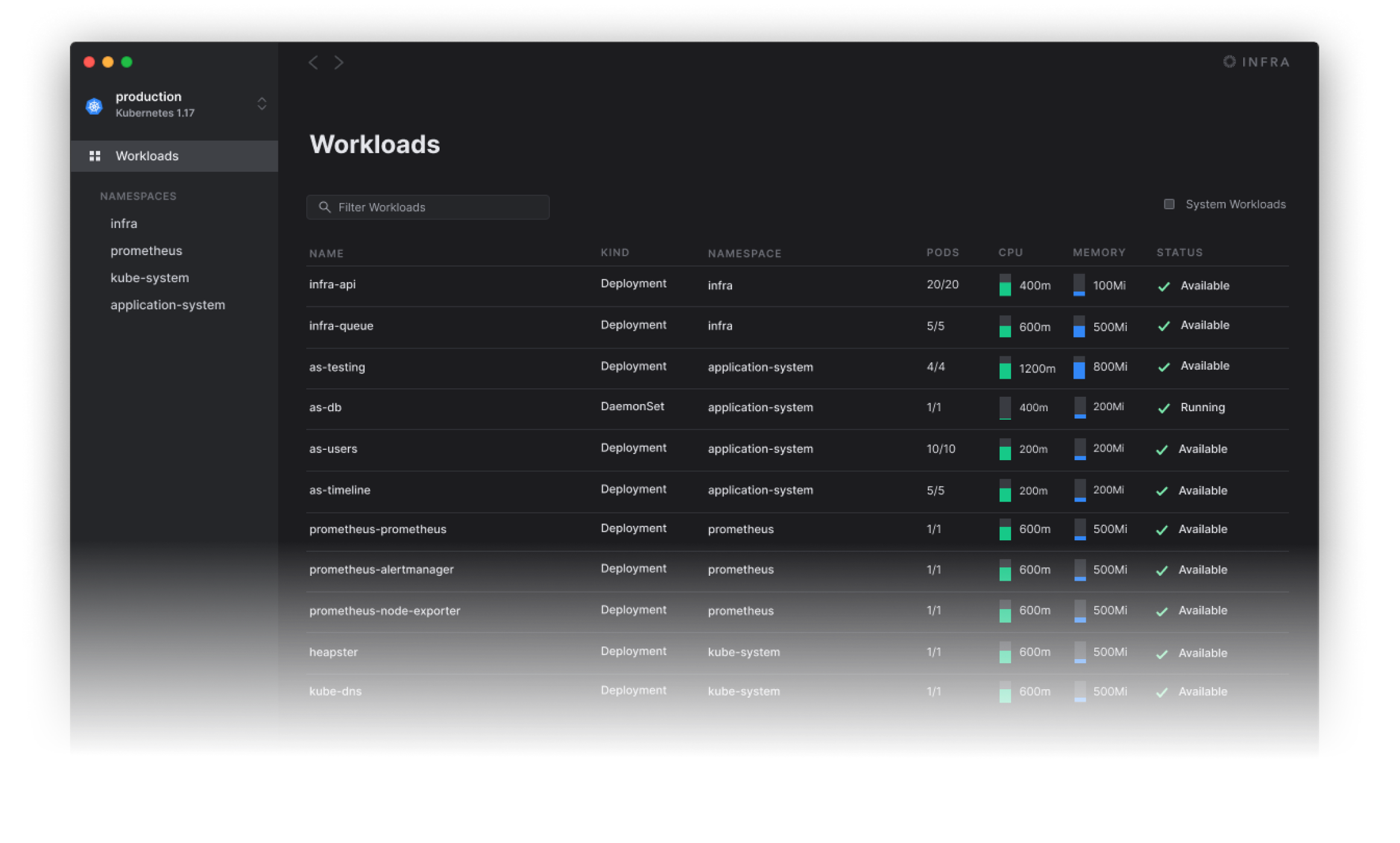Toggle visibility of the prometheus namespace

[146, 250]
